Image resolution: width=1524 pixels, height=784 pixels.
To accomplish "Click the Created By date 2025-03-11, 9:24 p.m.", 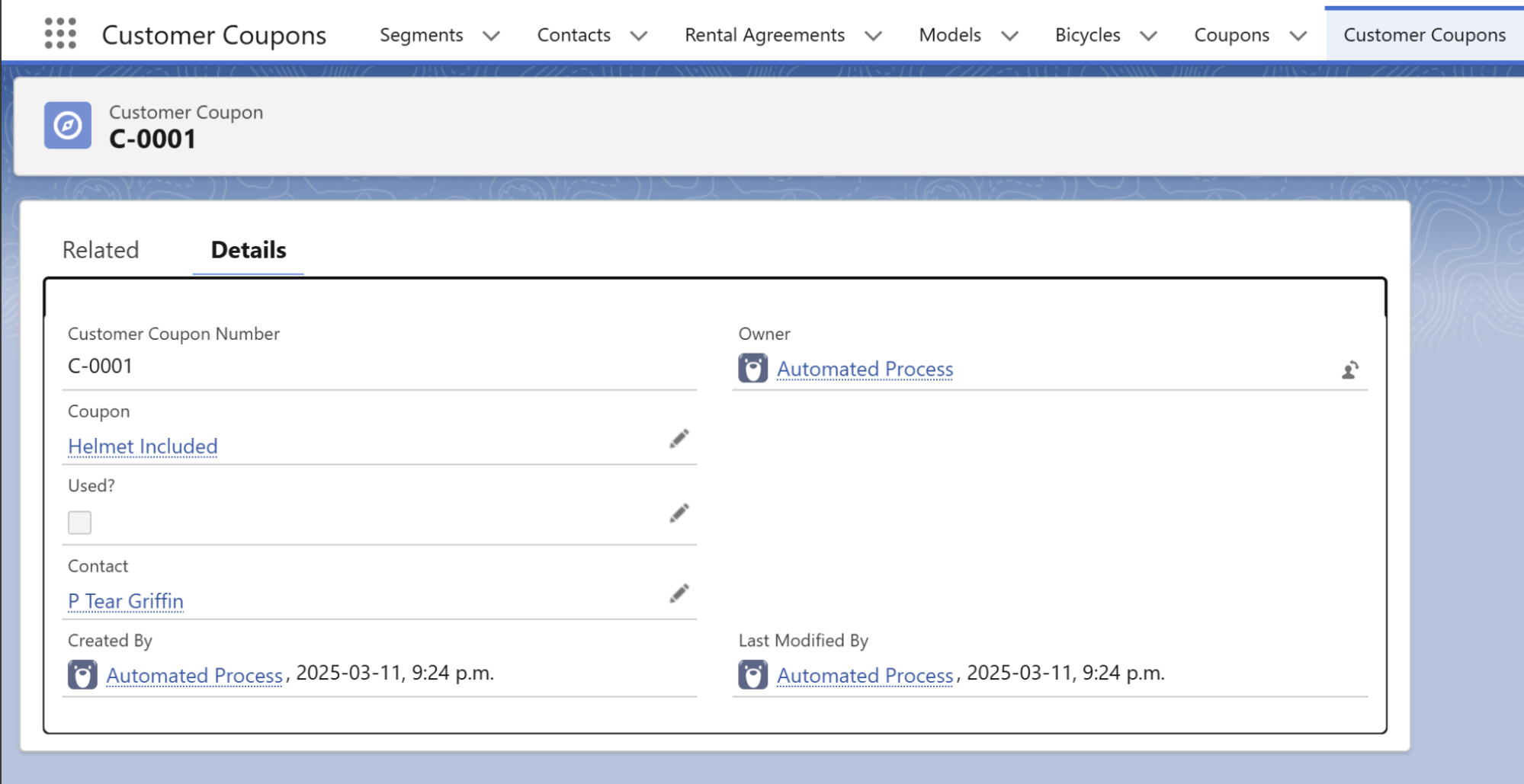I will tap(395, 673).
